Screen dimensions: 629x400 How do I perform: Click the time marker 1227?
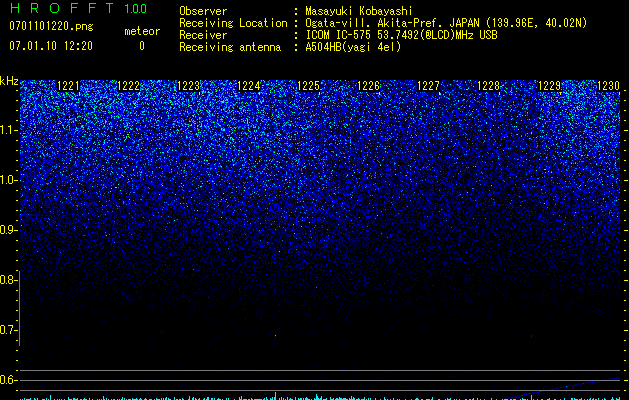point(428,86)
